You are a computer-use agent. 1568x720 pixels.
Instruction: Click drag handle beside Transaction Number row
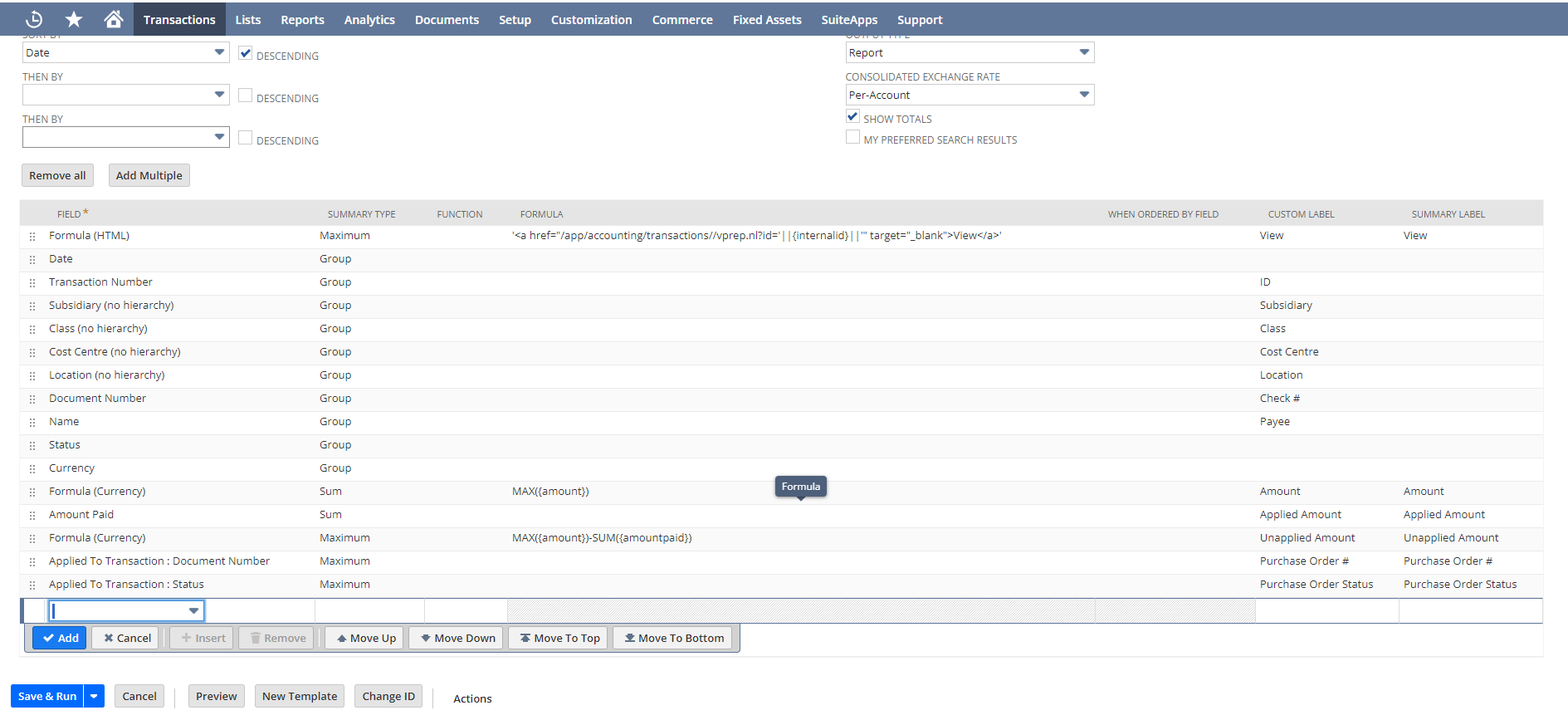click(x=32, y=283)
